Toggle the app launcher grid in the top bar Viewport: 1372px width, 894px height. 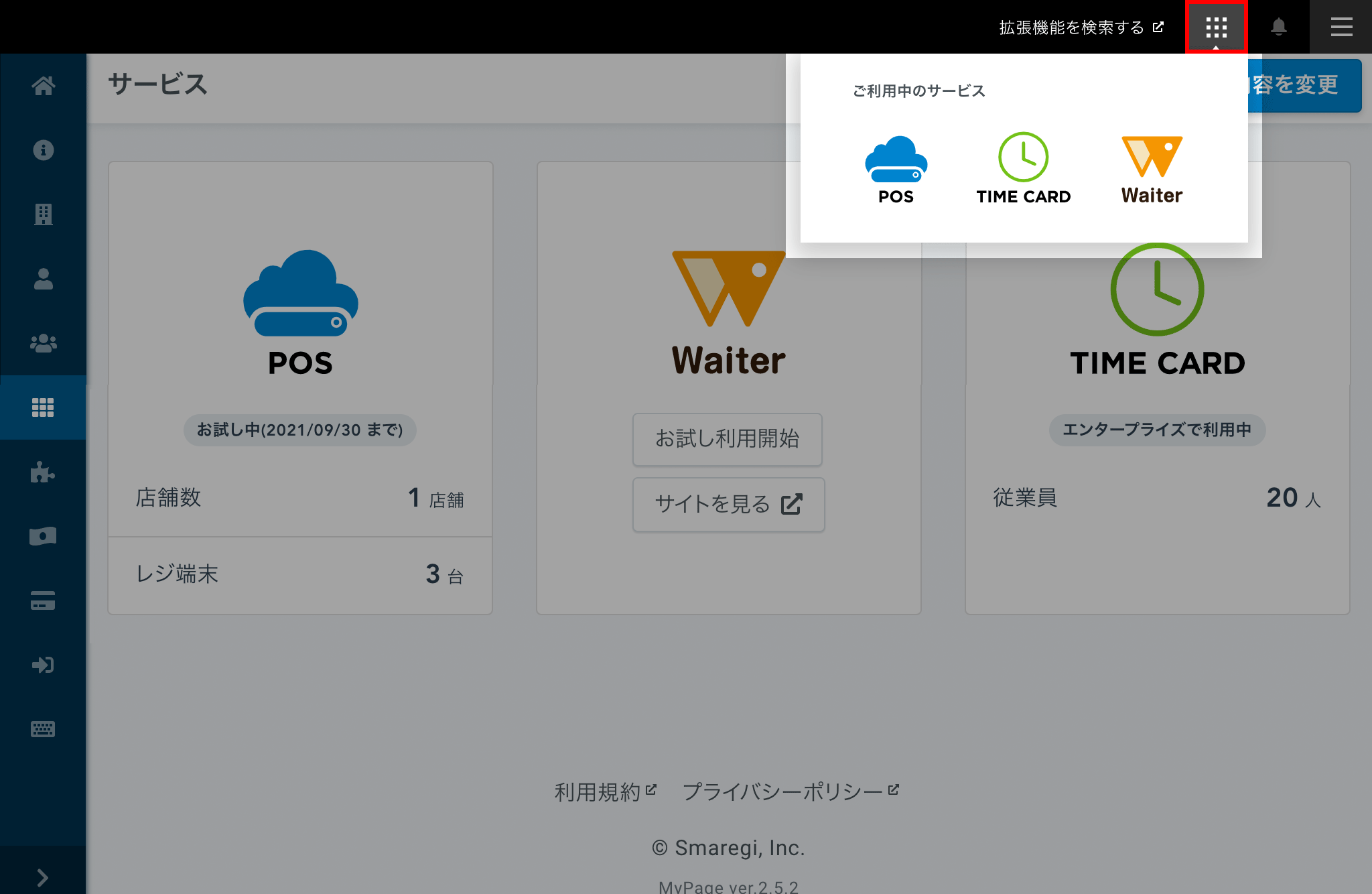click(x=1216, y=27)
